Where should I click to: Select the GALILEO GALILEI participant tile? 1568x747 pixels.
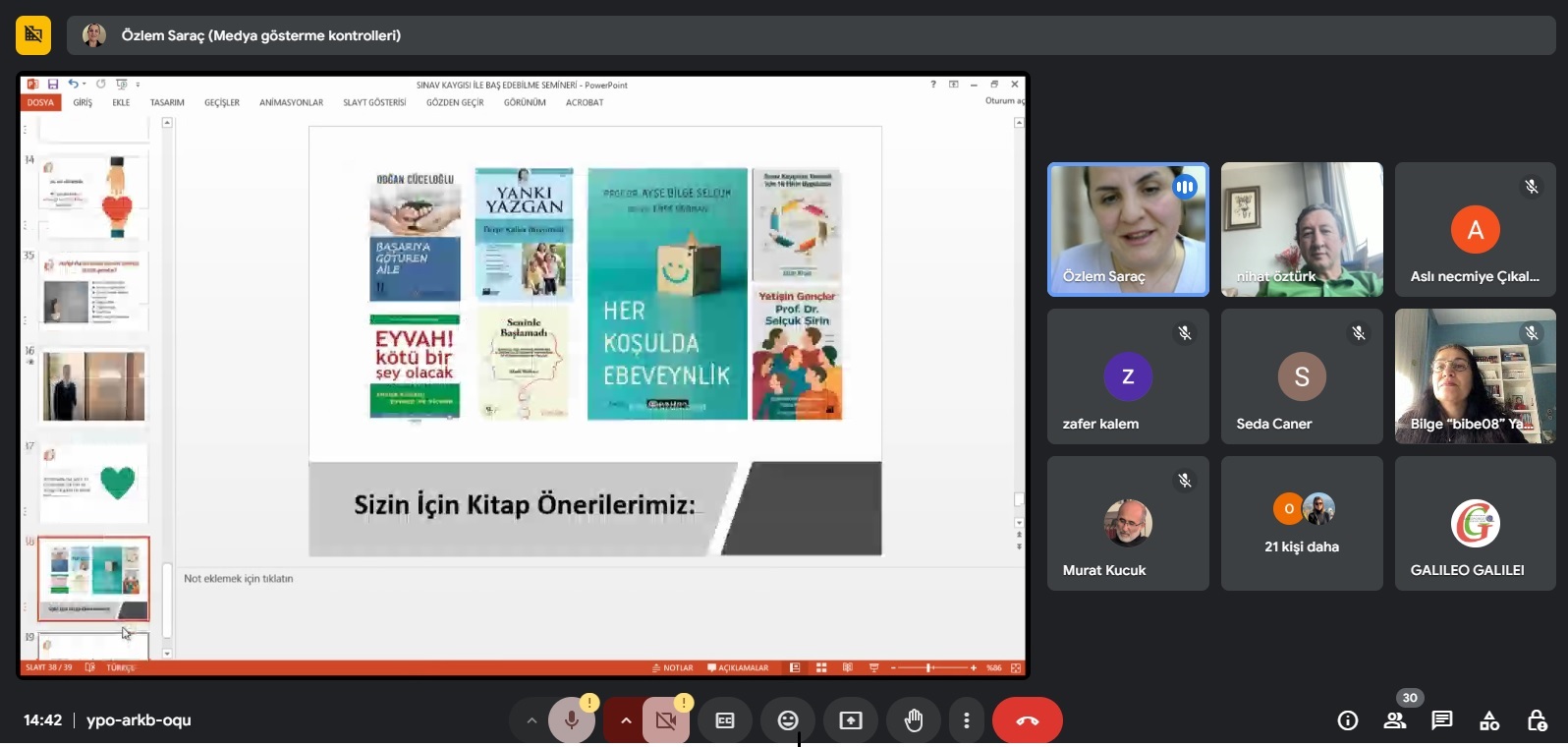[x=1475, y=523]
